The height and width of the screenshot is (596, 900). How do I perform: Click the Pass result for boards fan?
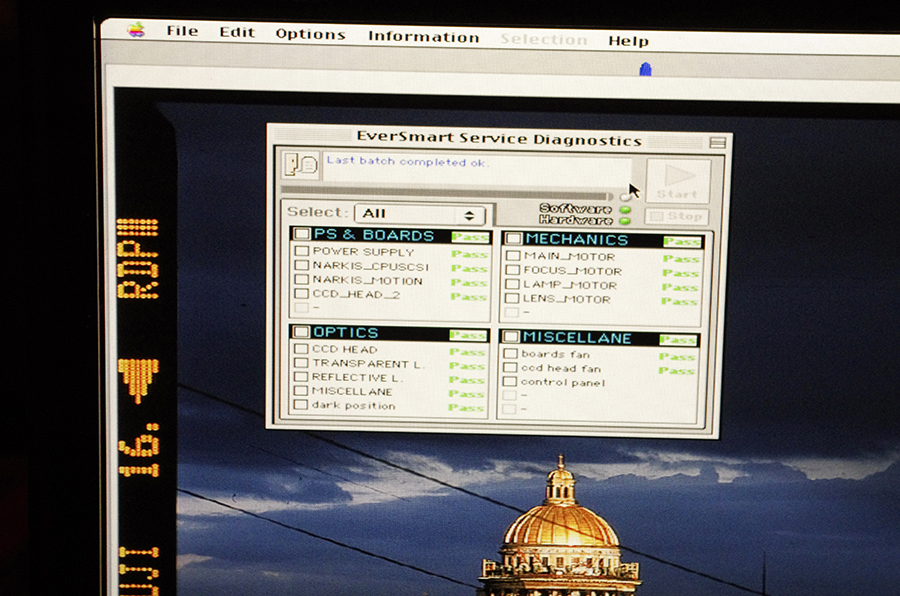coord(677,357)
